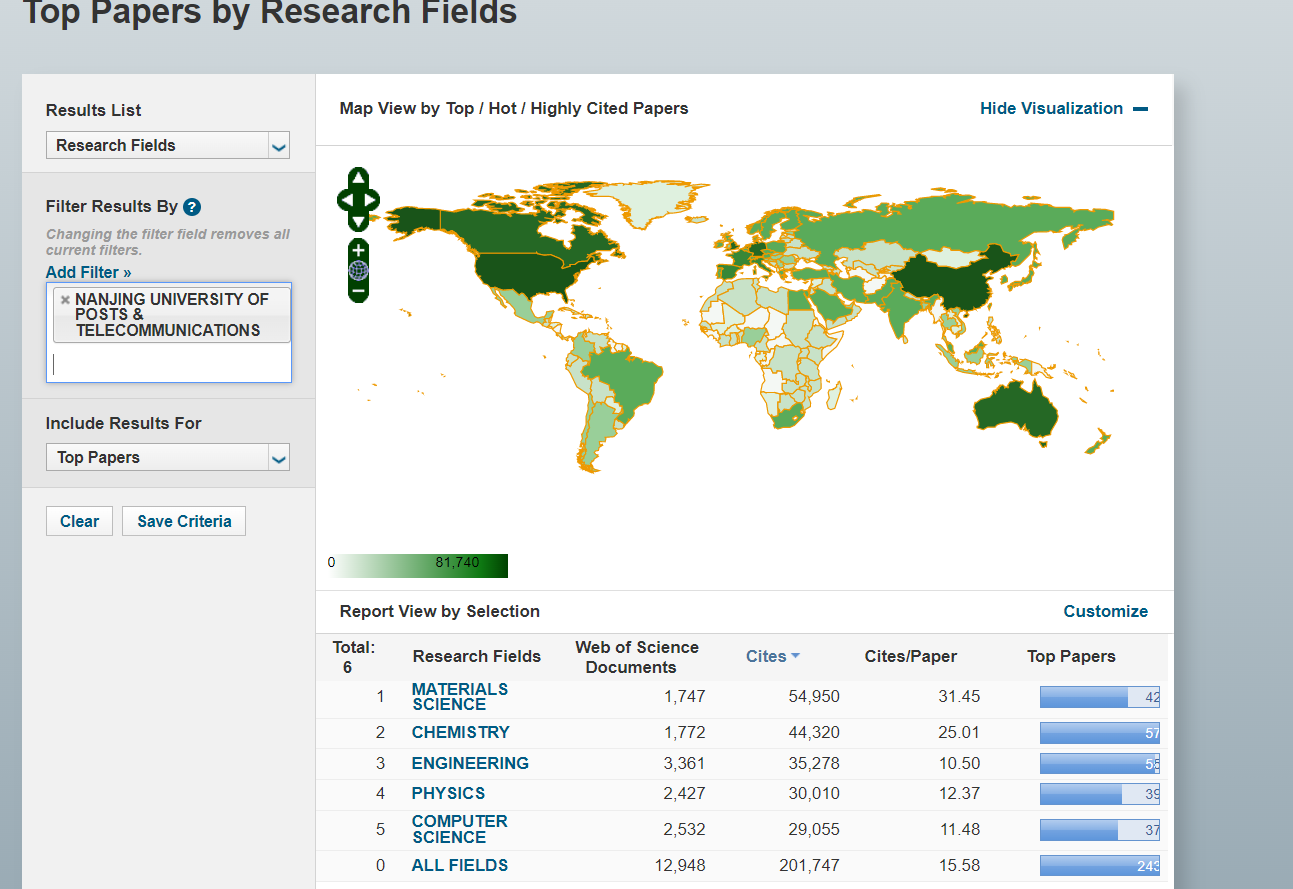This screenshot has width=1293, height=889.
Task: Open the Research Fields results list dropdown
Action: [168, 145]
